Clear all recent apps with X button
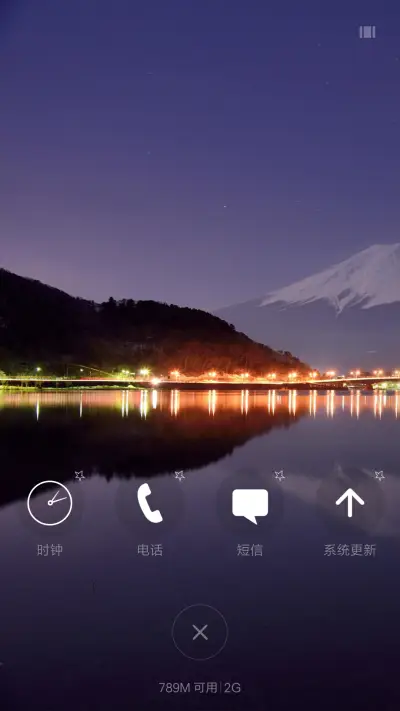 (x=200, y=632)
